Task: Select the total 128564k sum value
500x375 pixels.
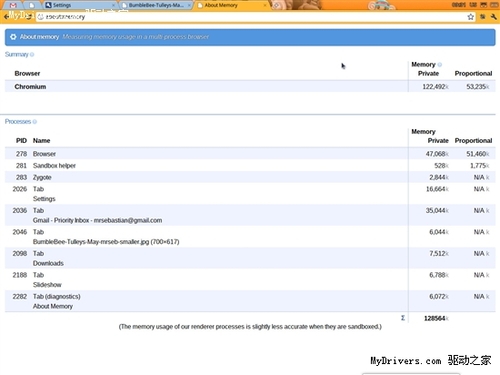Action: click(436, 318)
